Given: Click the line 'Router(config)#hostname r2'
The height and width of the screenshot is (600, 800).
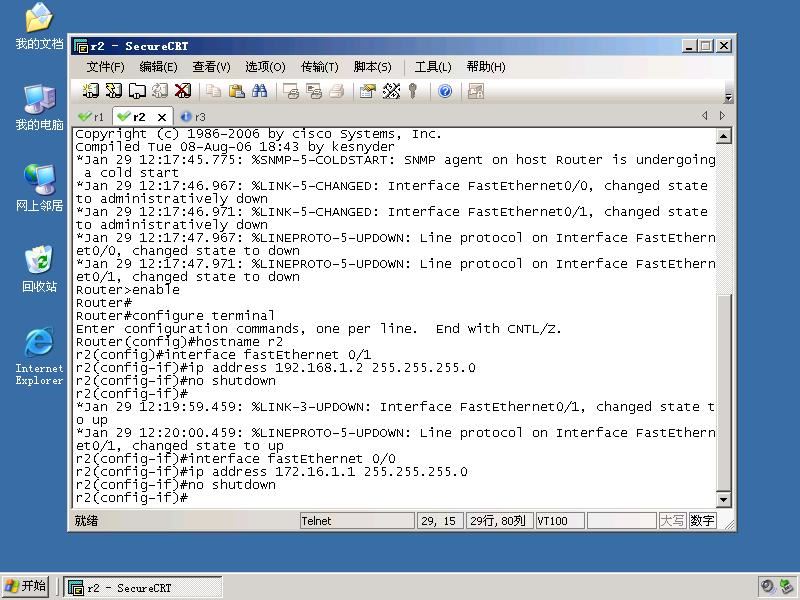Looking at the screenshot, I should pos(179,342).
